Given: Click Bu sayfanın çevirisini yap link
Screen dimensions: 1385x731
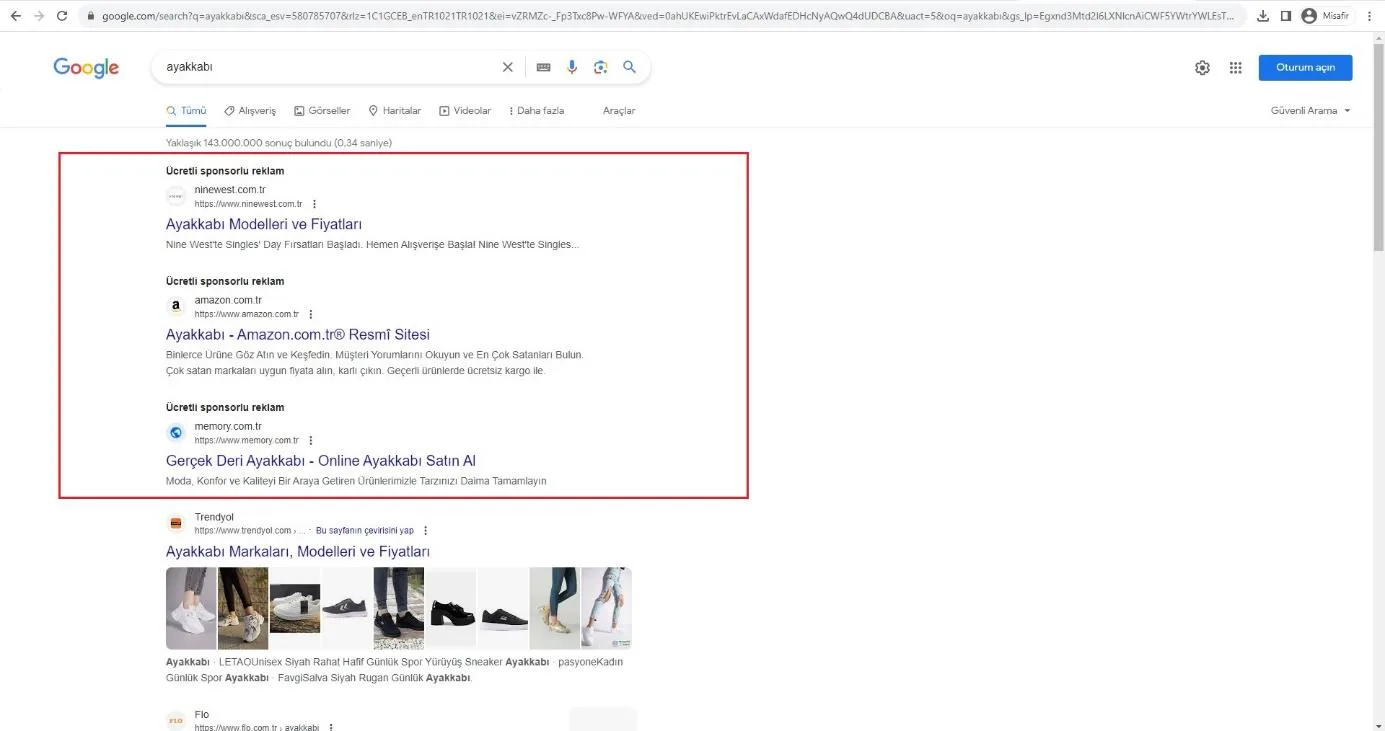Looking at the screenshot, I should click(364, 531).
